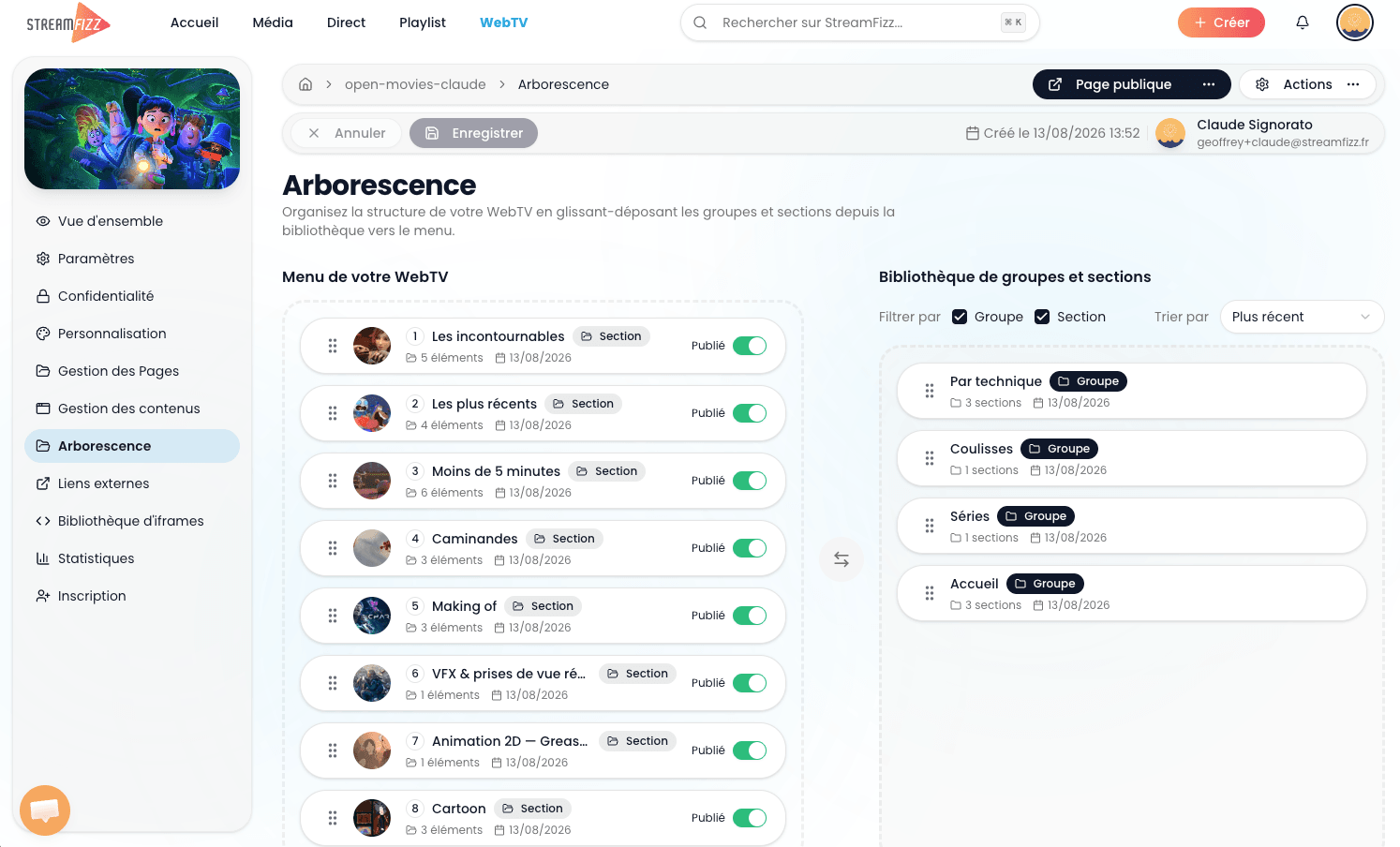Image resolution: width=1400 pixels, height=847 pixels.
Task: Grab drag handle of Par technique group
Action: coord(930,391)
